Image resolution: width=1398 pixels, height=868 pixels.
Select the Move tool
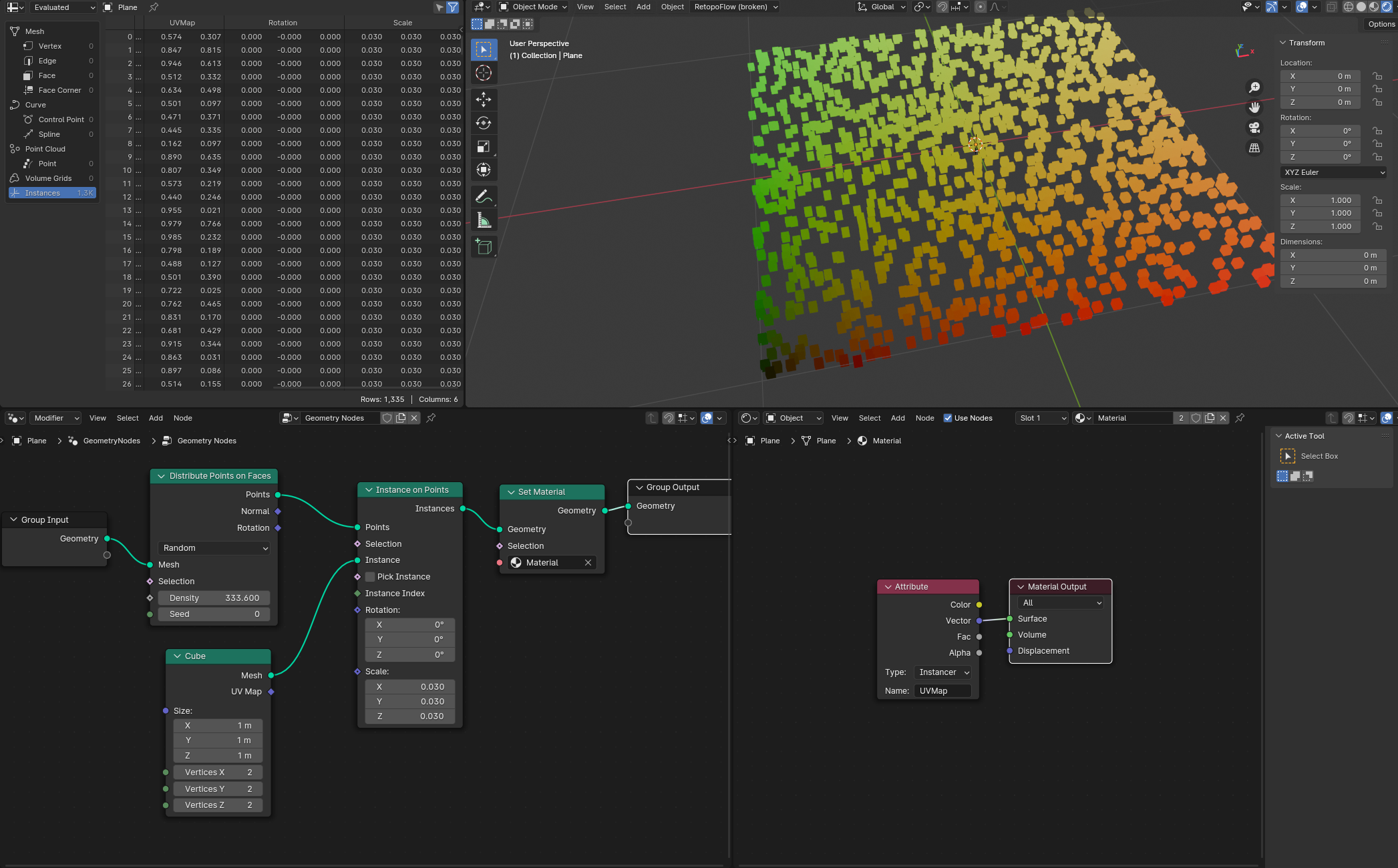[484, 99]
